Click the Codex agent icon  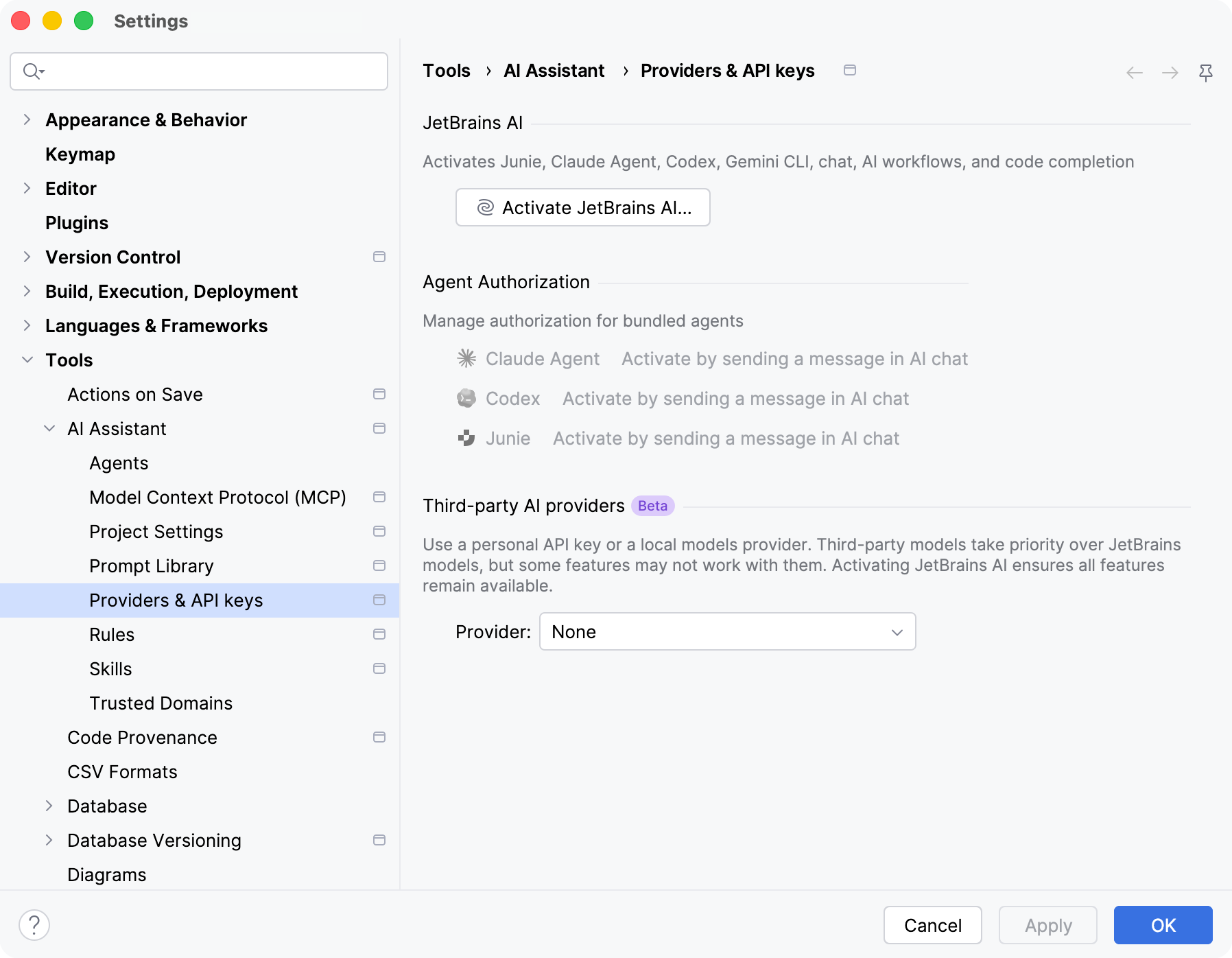[466, 398]
